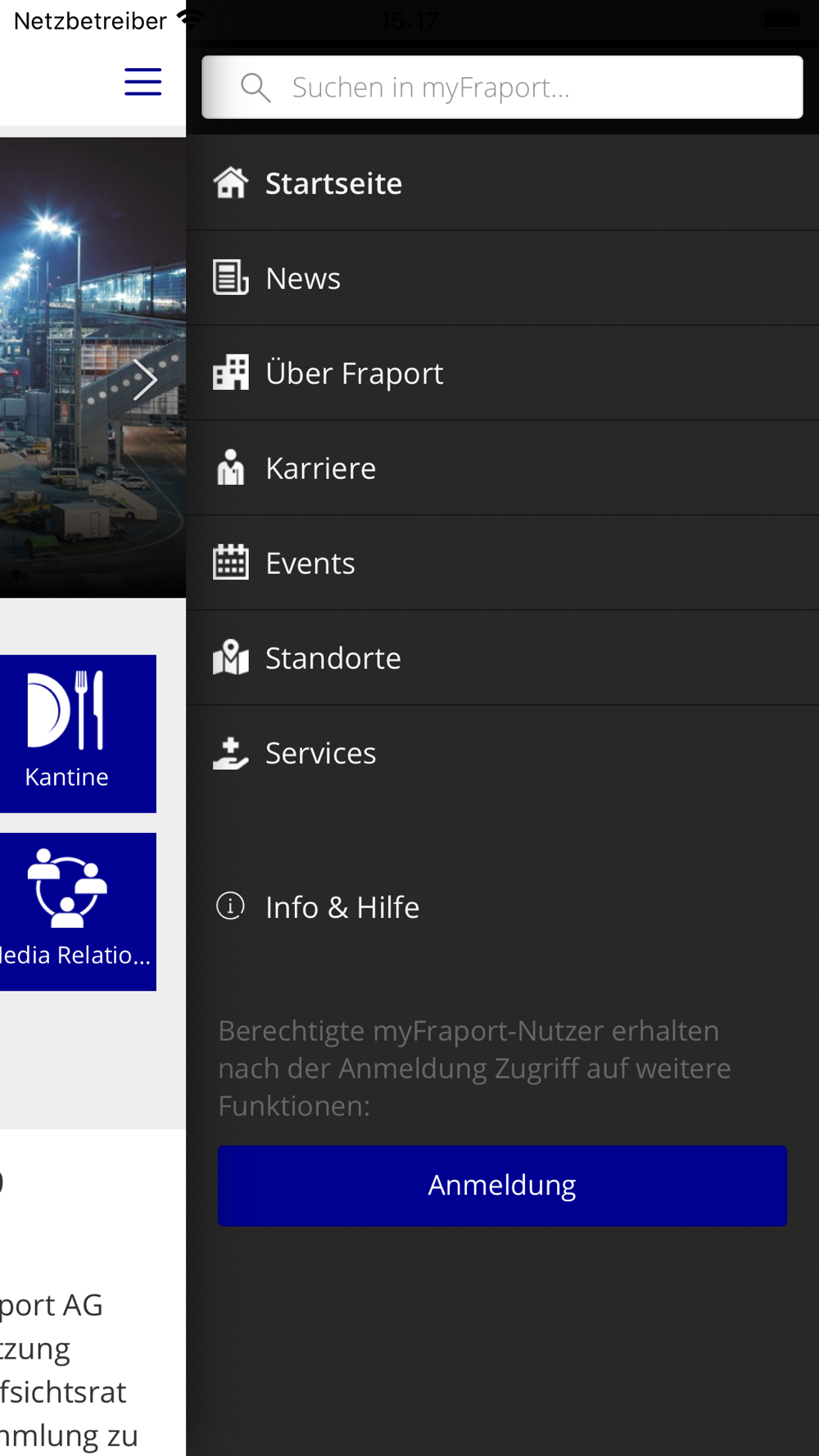Toggle the hamburger menu icon
819x1456 pixels.
(143, 82)
